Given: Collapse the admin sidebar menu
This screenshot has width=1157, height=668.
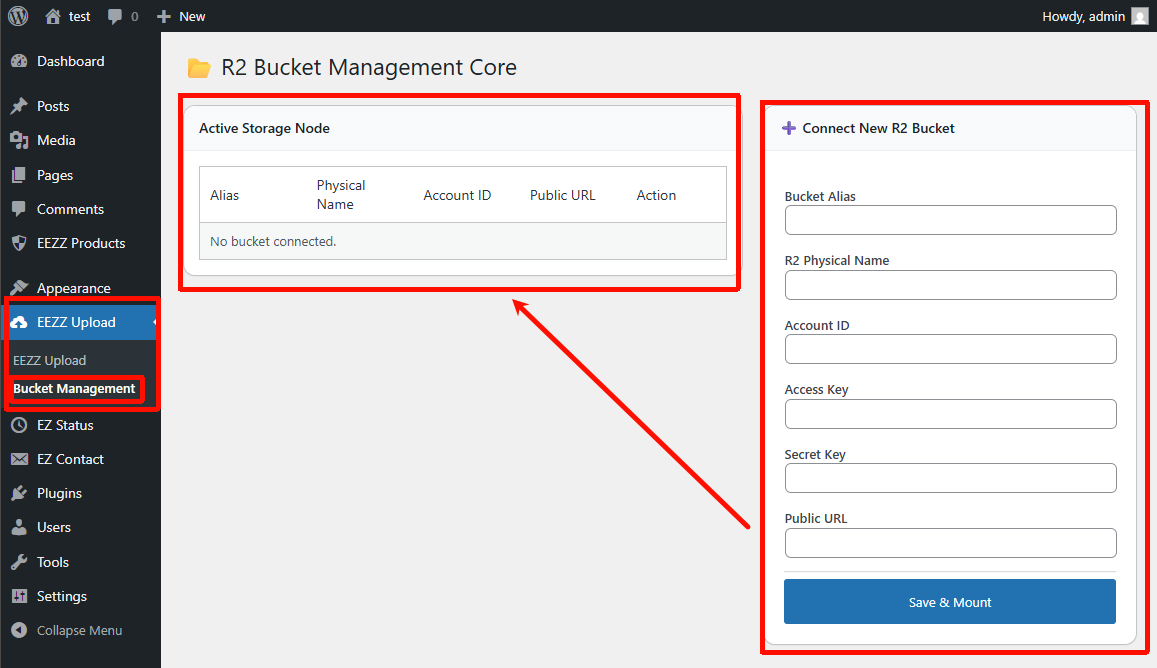Looking at the screenshot, I should click(x=79, y=630).
